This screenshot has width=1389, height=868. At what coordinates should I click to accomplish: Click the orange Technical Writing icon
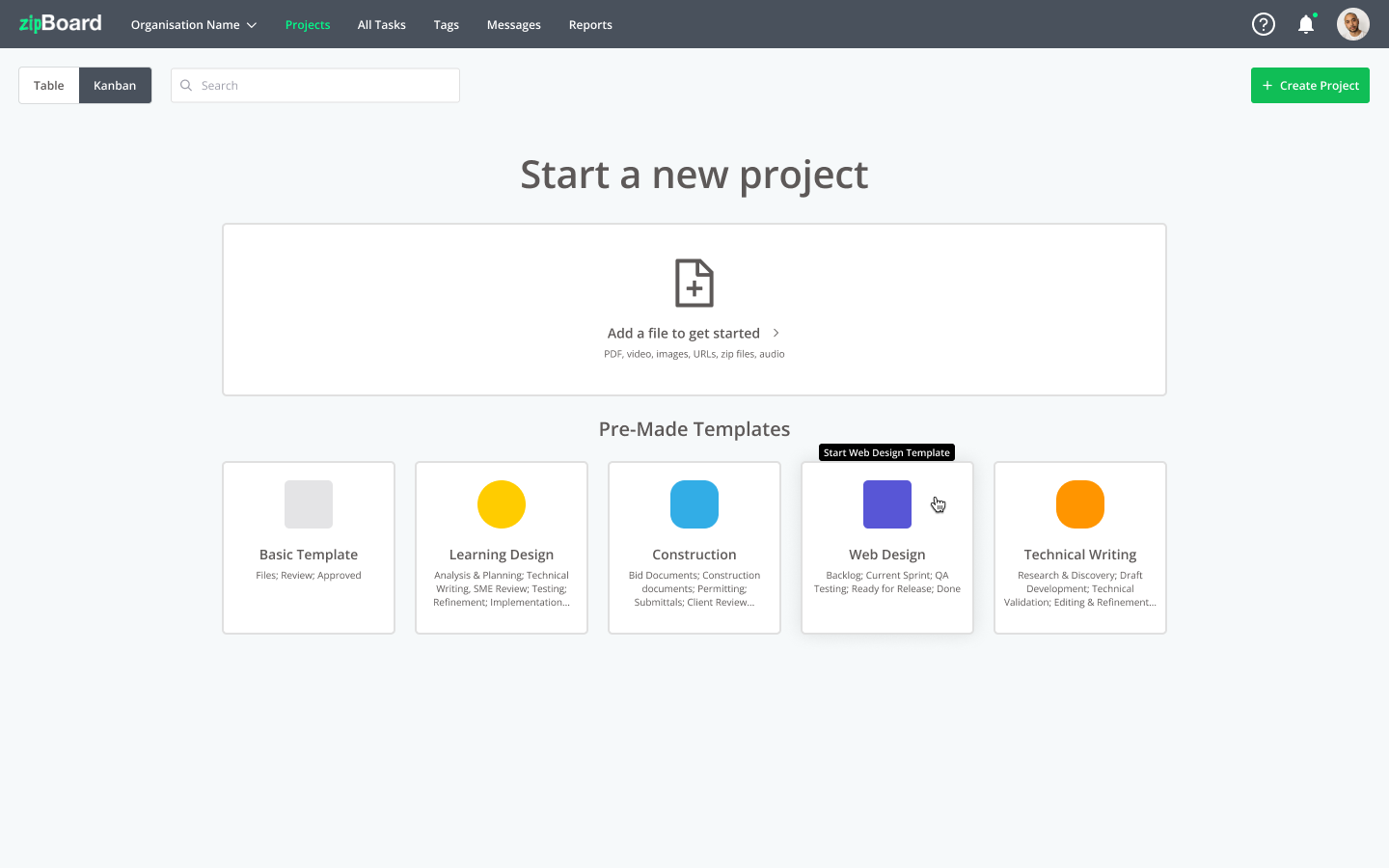coord(1080,504)
